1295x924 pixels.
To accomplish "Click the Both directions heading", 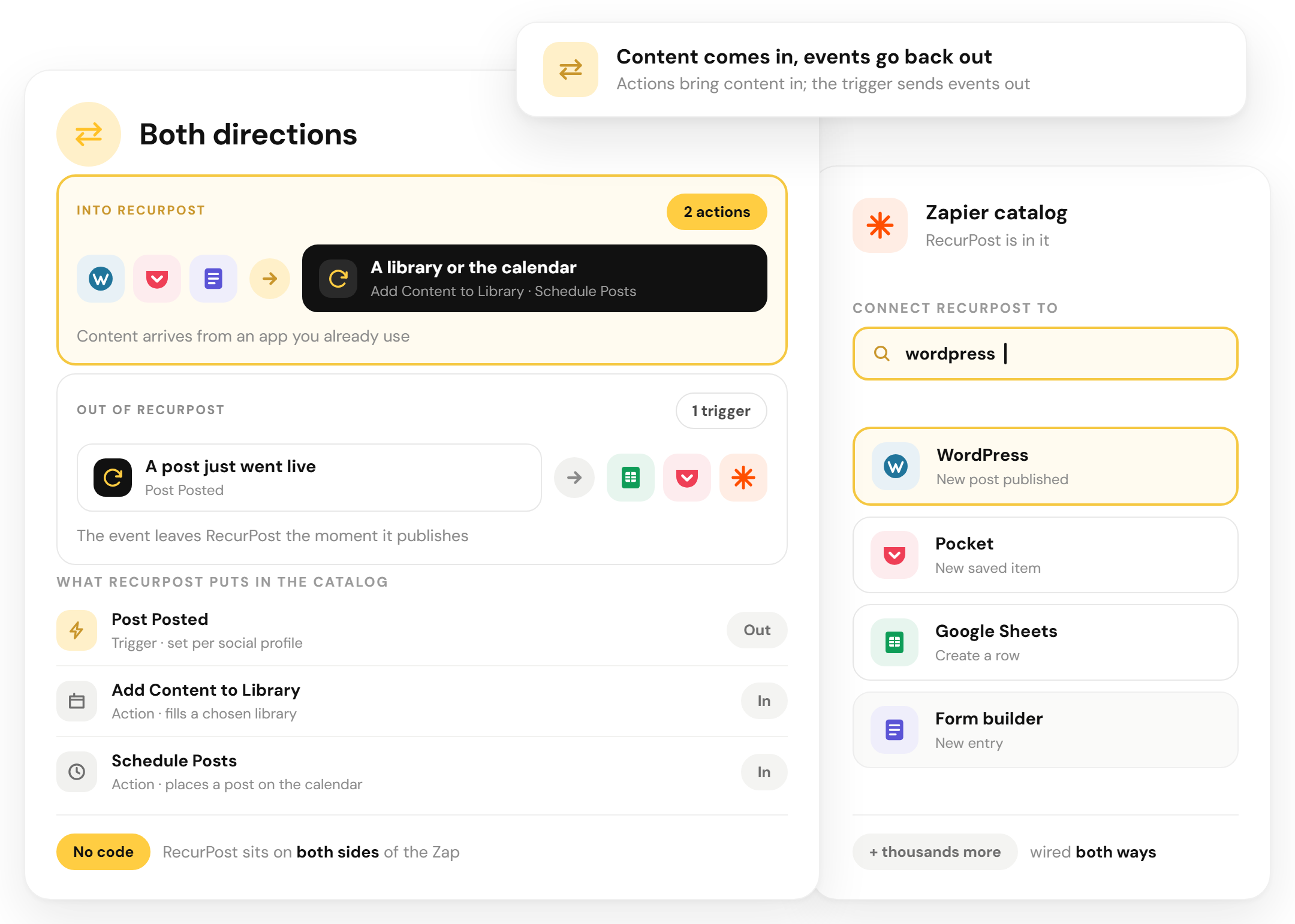I will [248, 134].
